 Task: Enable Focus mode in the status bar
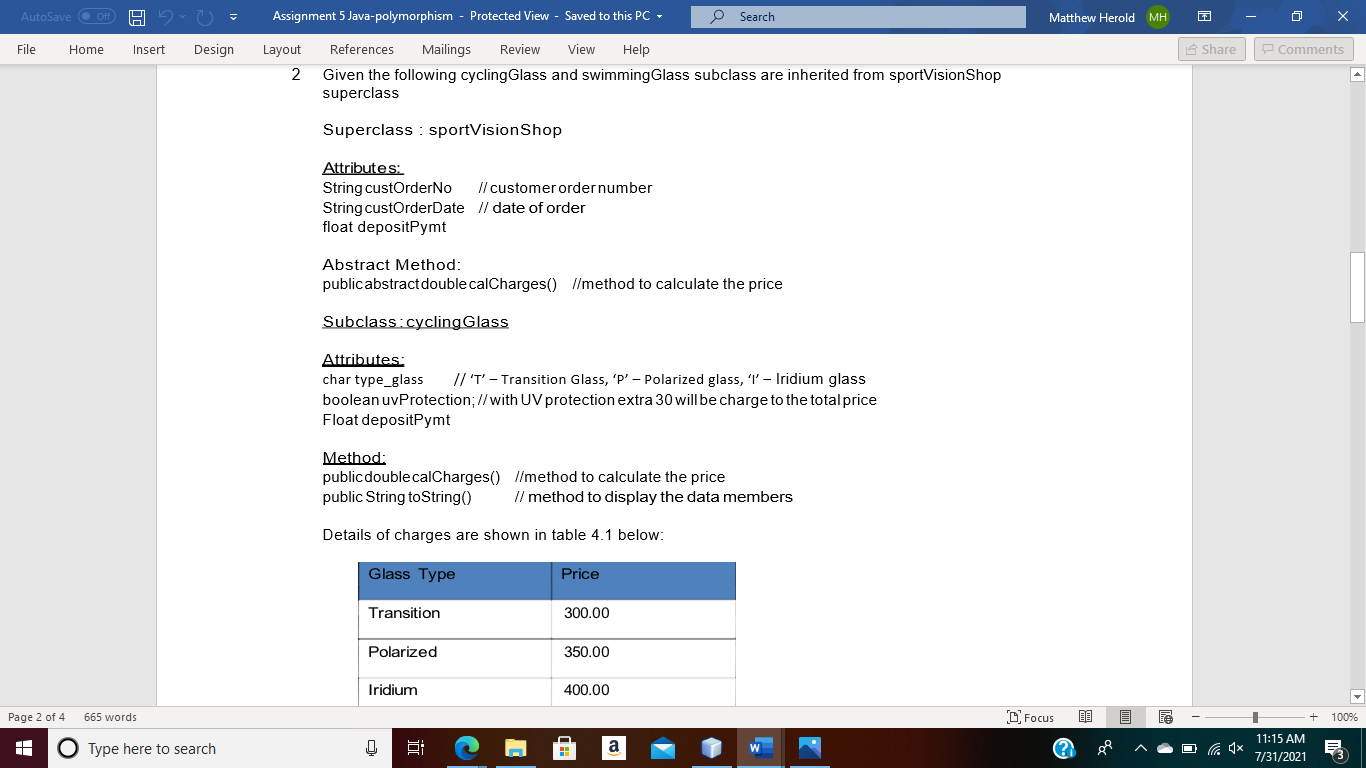coord(1030,716)
